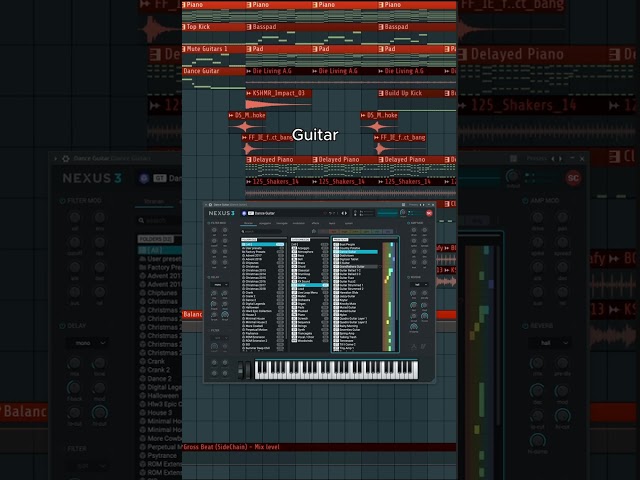Click the presets list scrollbar in Nexus
Screen dimensions: 640x480
tap(397, 282)
